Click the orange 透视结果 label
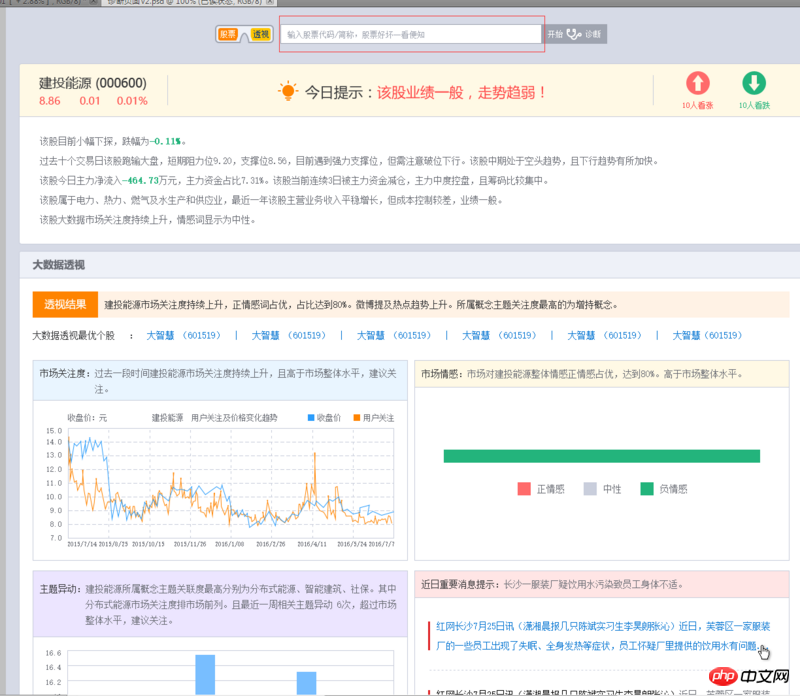 pos(65,305)
